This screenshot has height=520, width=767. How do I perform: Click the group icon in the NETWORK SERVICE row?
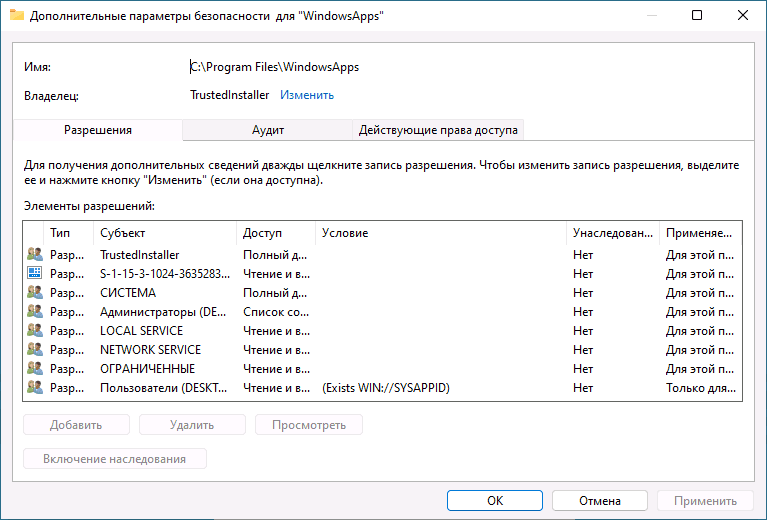(35, 350)
